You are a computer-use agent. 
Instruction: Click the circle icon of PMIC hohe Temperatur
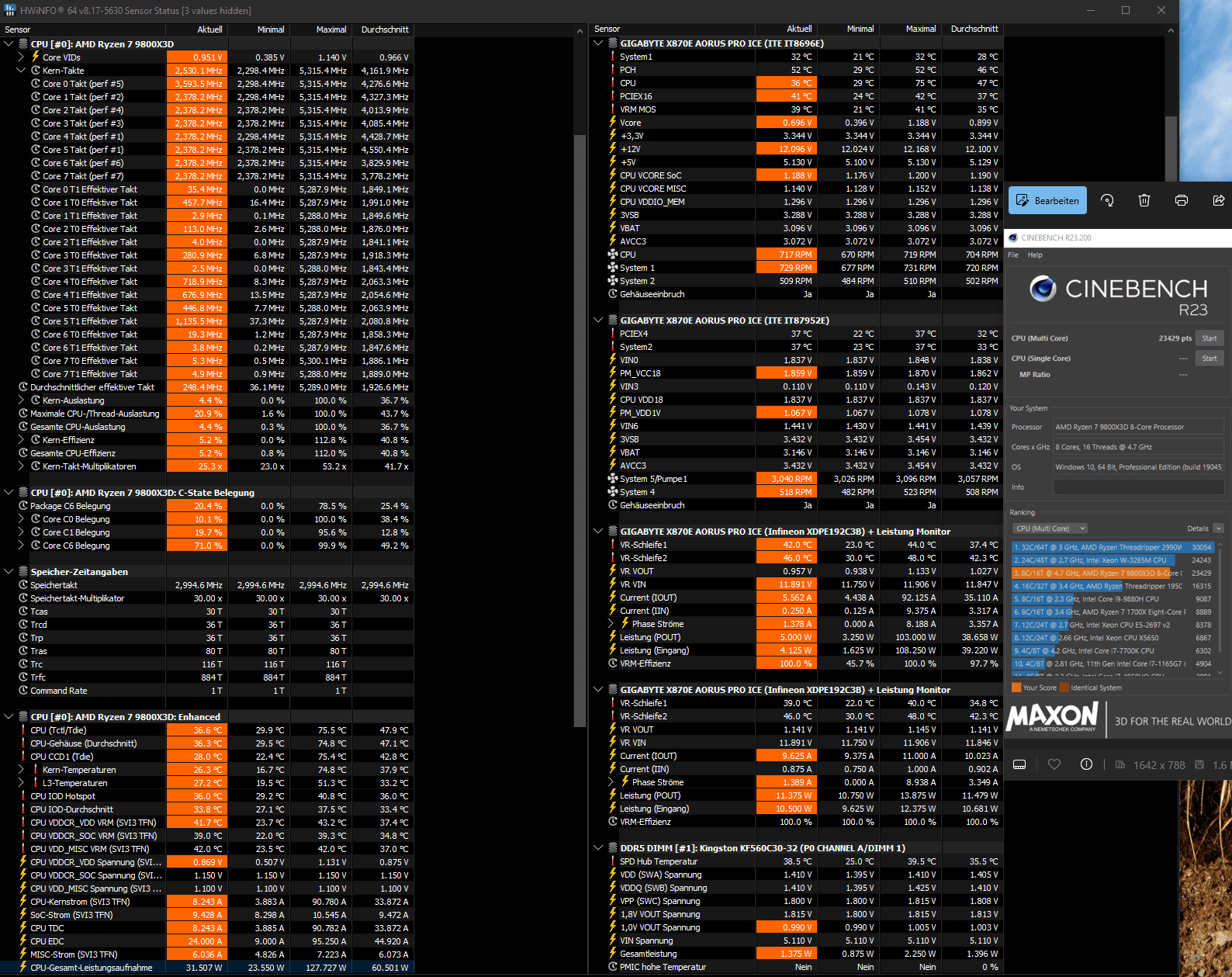click(x=613, y=967)
